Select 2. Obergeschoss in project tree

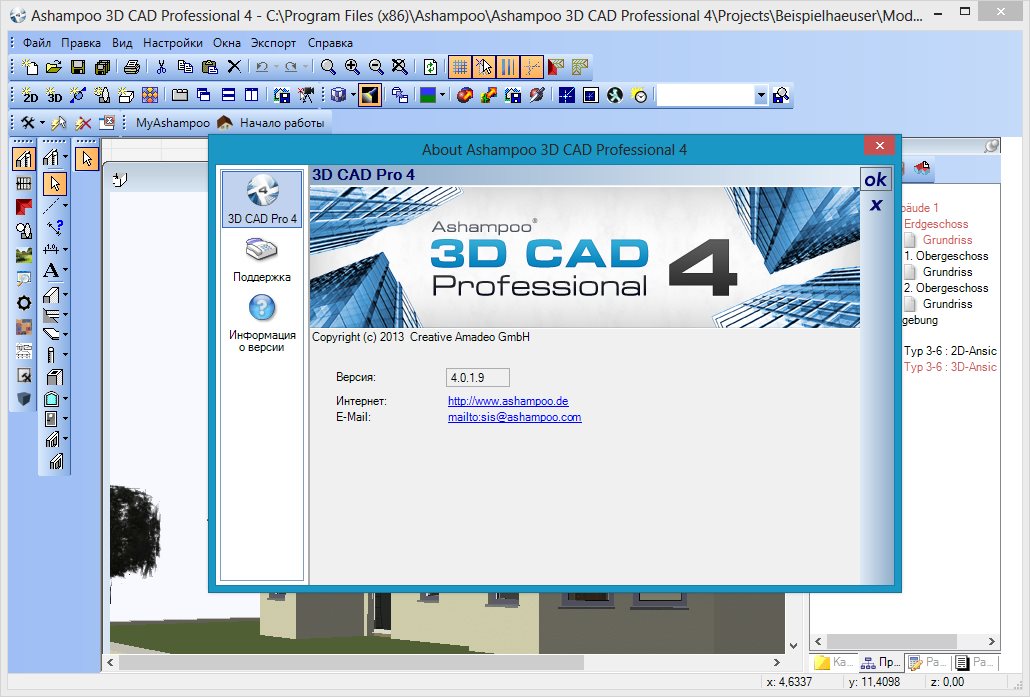tap(945, 288)
